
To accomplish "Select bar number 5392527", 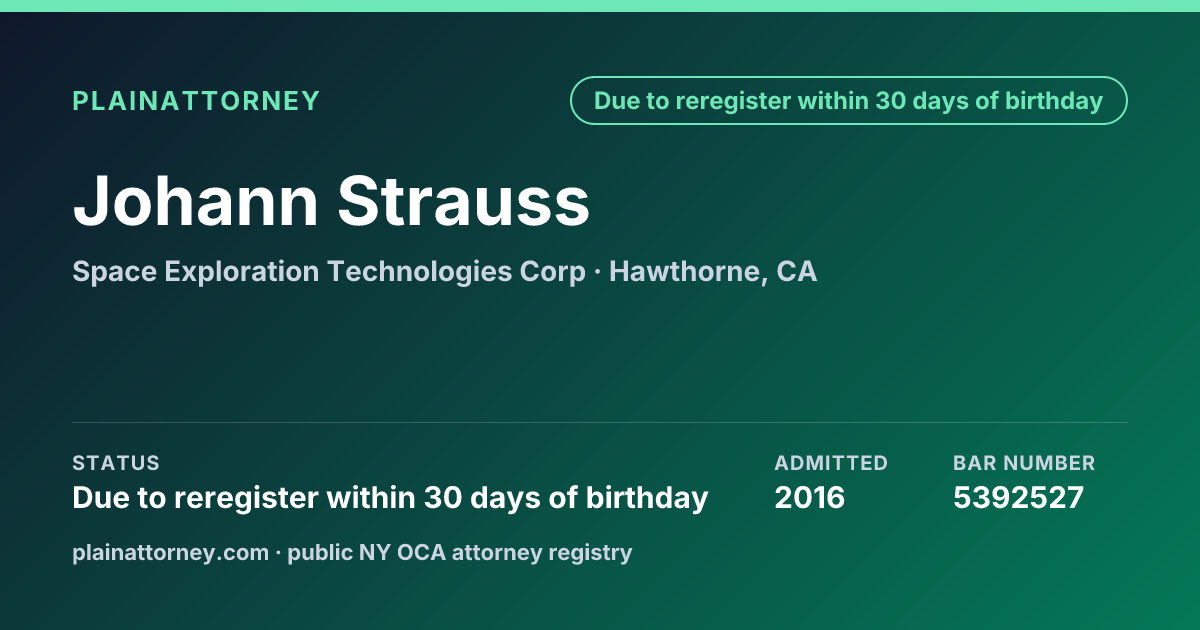I will [1018, 498].
